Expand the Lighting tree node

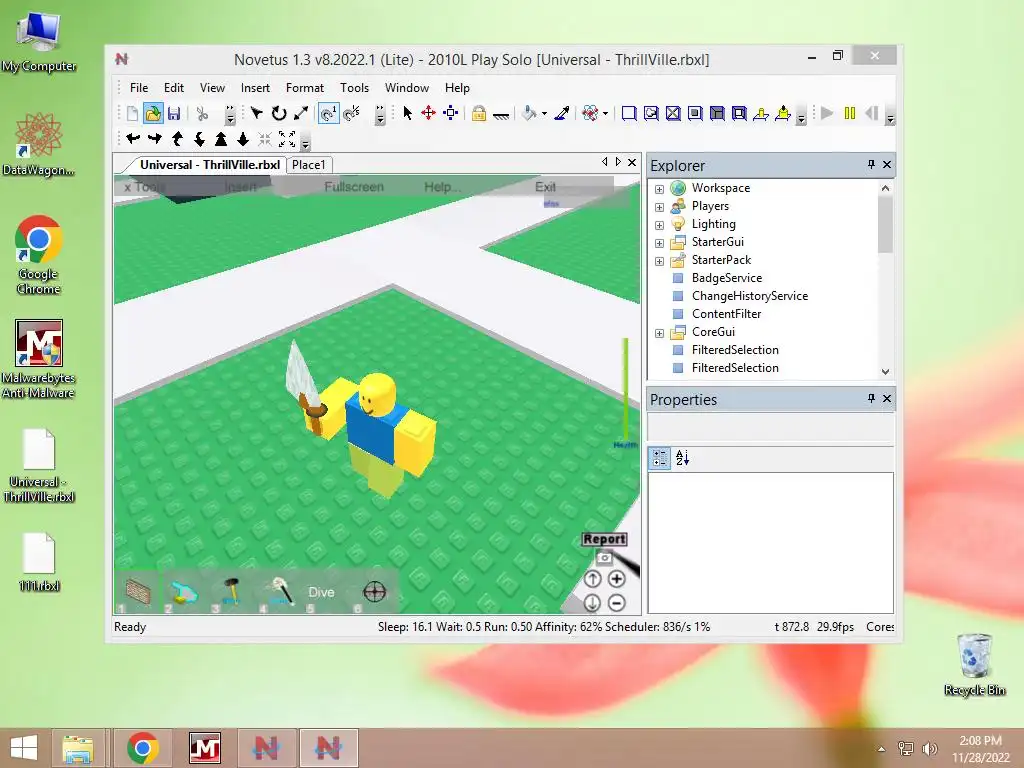tap(660, 225)
